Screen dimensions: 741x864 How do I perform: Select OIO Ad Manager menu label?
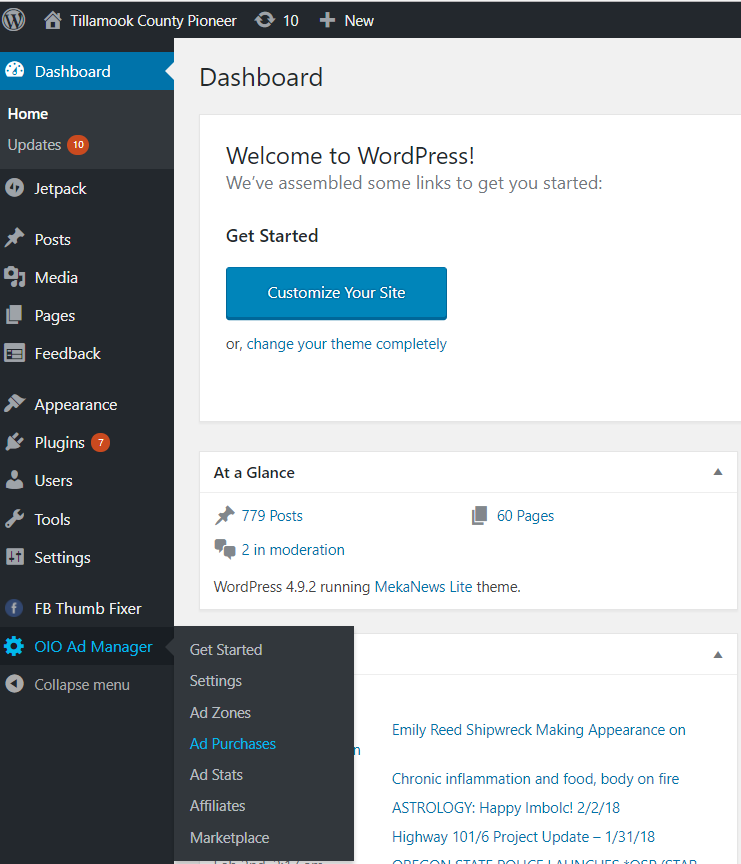pos(93,646)
